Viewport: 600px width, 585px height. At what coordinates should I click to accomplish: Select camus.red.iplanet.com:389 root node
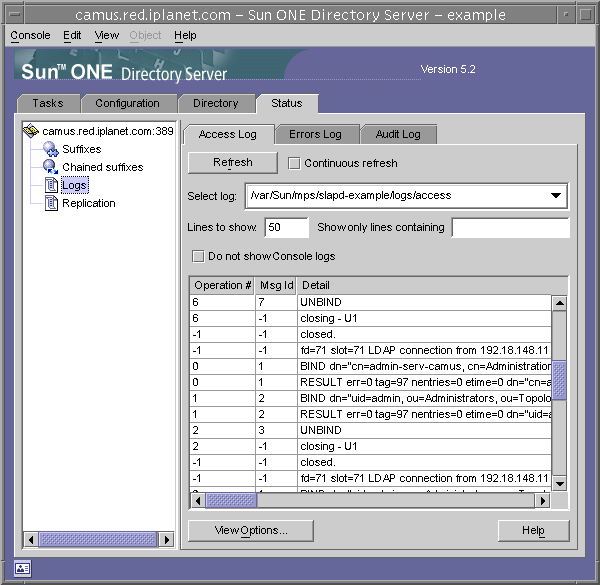coord(108,131)
